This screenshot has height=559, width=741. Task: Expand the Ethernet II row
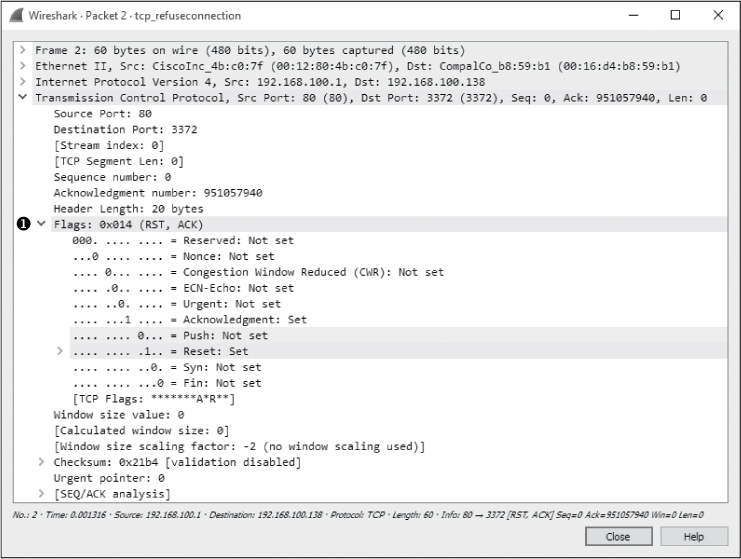22,66
